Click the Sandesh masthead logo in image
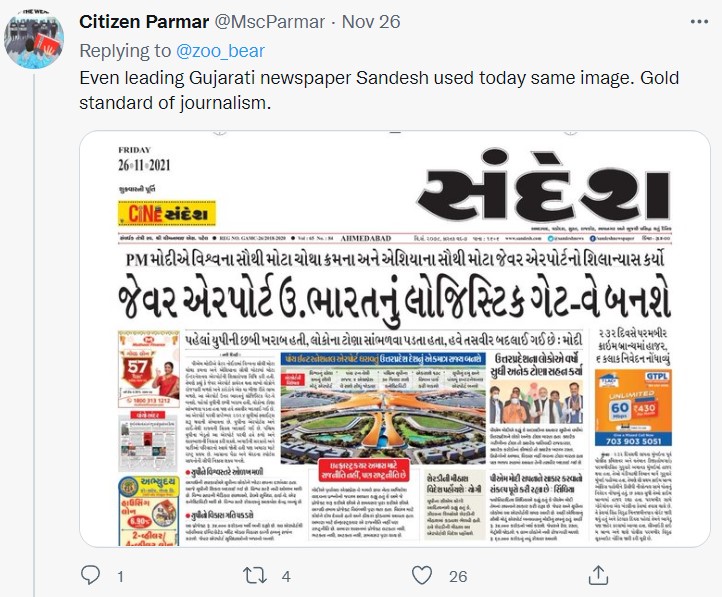The height and width of the screenshot is (597, 722). [x=544, y=186]
